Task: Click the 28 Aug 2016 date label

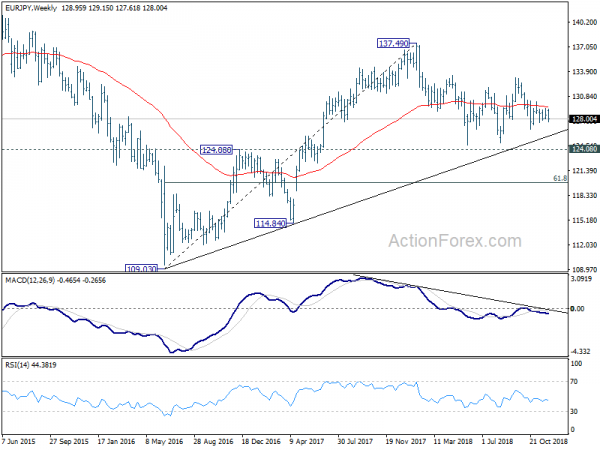Action: coord(213,441)
